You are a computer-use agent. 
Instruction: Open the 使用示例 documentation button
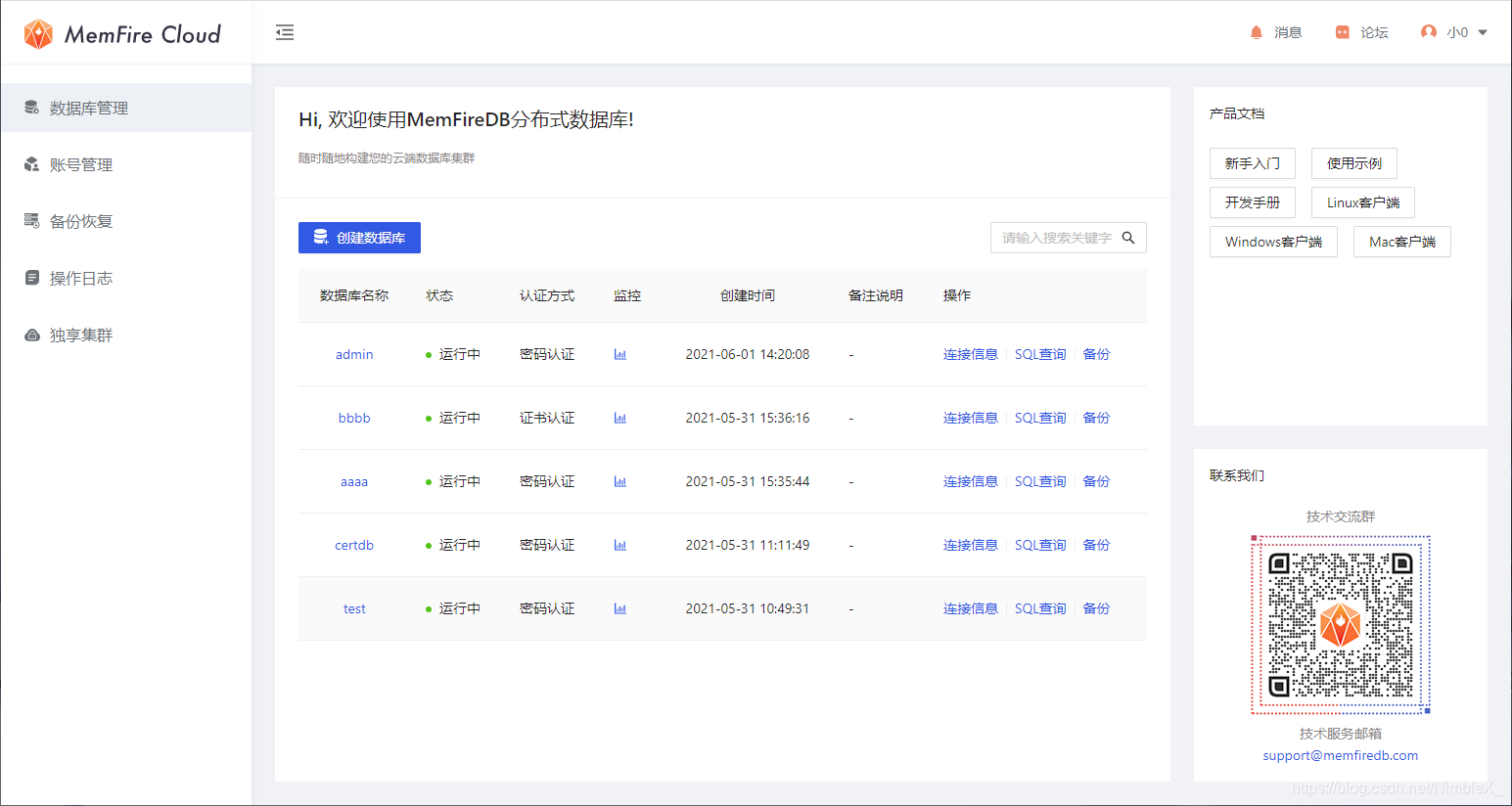pyautogui.click(x=1354, y=163)
